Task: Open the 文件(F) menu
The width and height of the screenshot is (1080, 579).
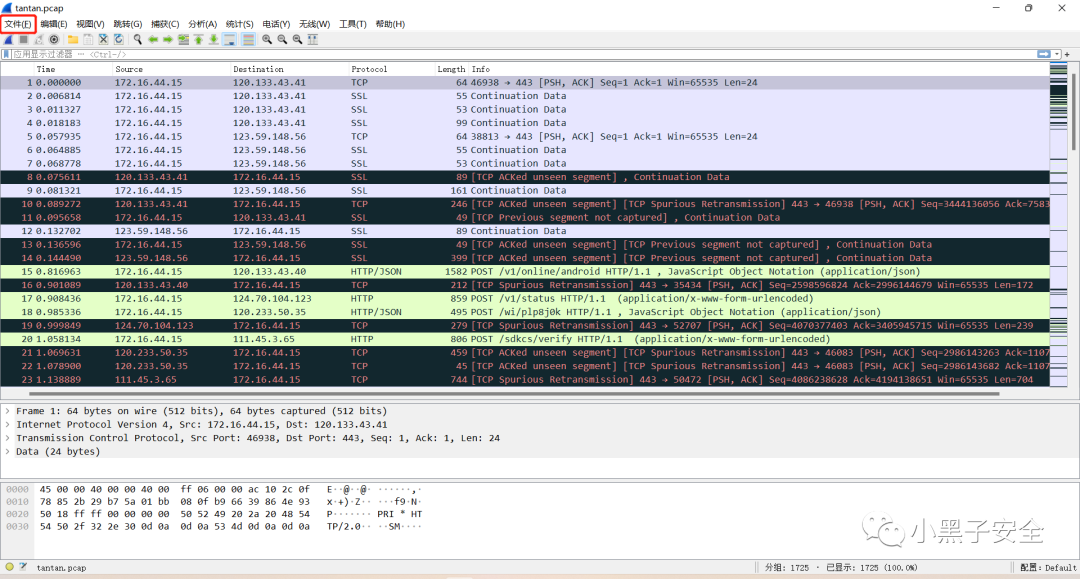Action: [18, 24]
